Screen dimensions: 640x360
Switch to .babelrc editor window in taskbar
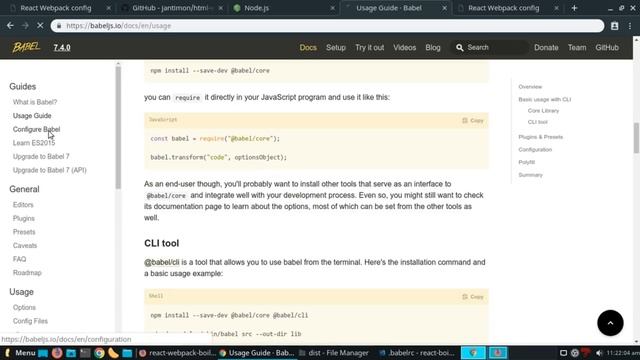417,353
